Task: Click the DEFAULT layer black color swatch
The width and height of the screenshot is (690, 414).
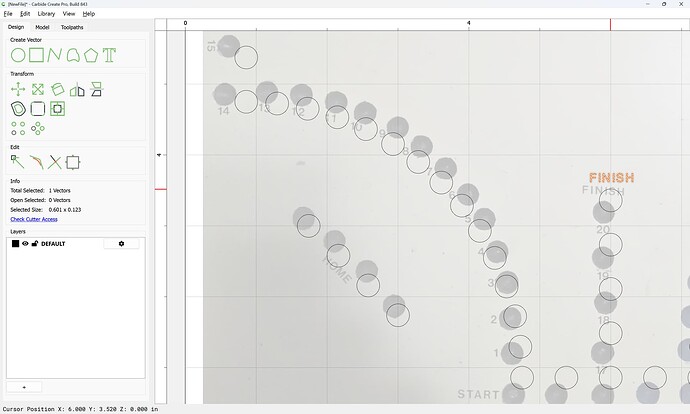Action: [15, 244]
